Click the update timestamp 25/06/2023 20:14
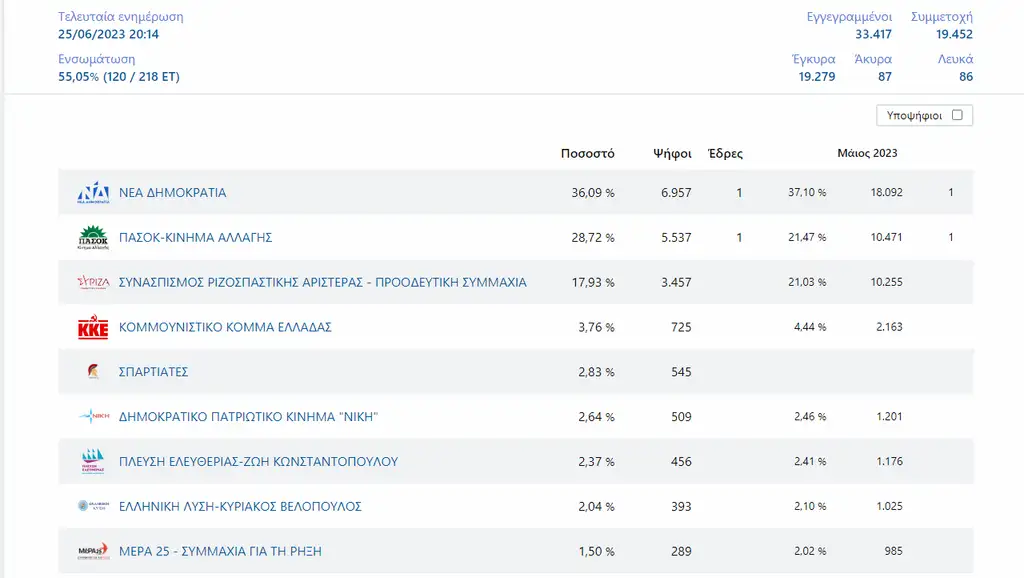The height and width of the screenshot is (578, 1024). pyautogui.click(x=108, y=34)
